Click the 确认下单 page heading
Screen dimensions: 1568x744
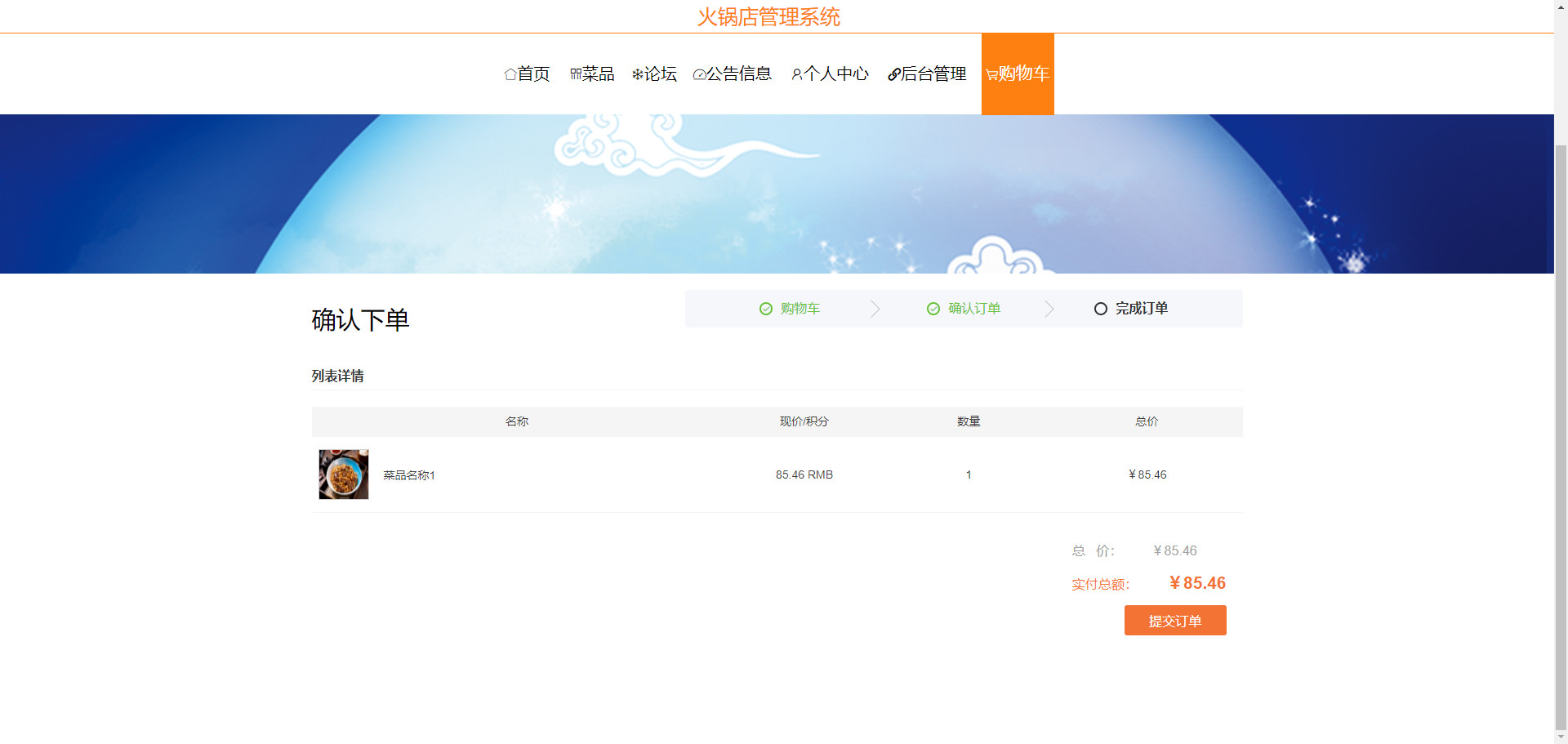click(360, 320)
